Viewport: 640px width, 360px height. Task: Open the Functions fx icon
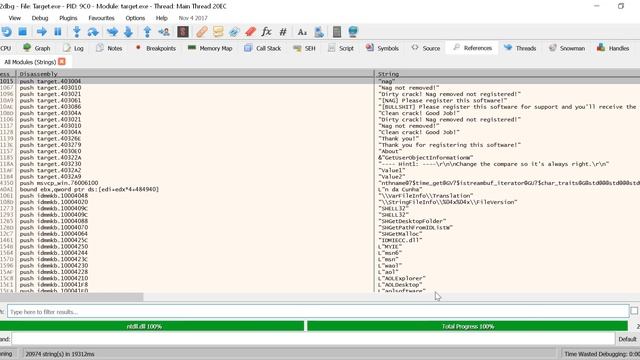267,31
